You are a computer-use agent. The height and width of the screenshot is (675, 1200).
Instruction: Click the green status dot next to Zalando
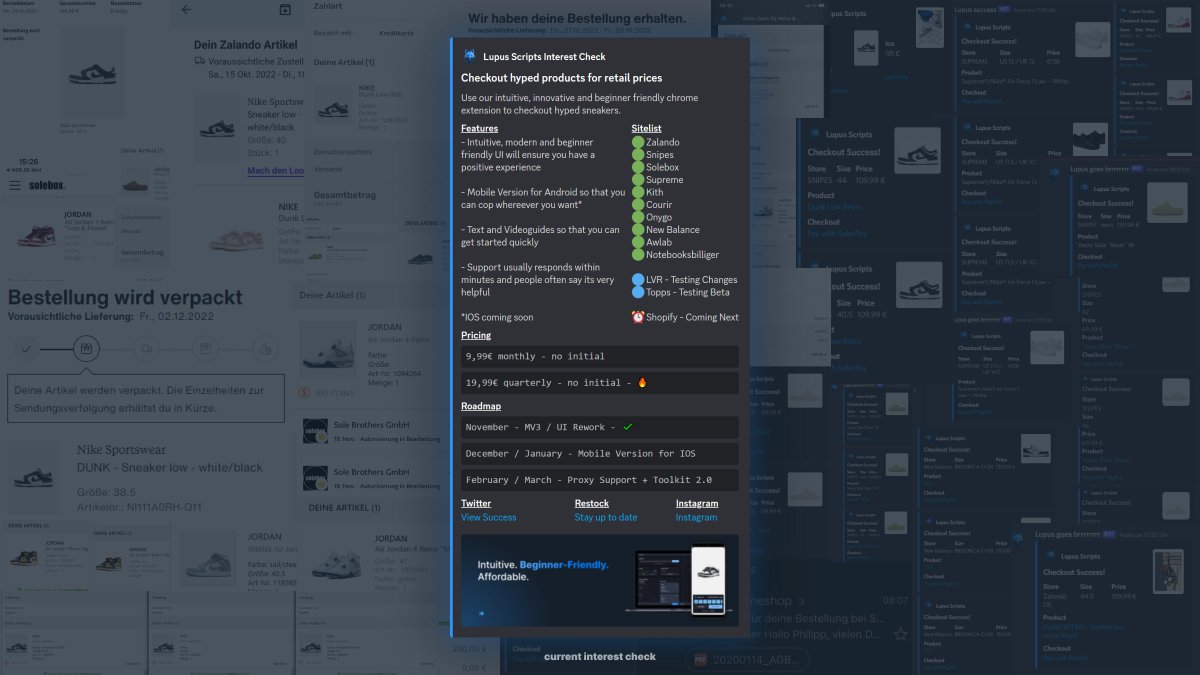pyautogui.click(x=638, y=142)
